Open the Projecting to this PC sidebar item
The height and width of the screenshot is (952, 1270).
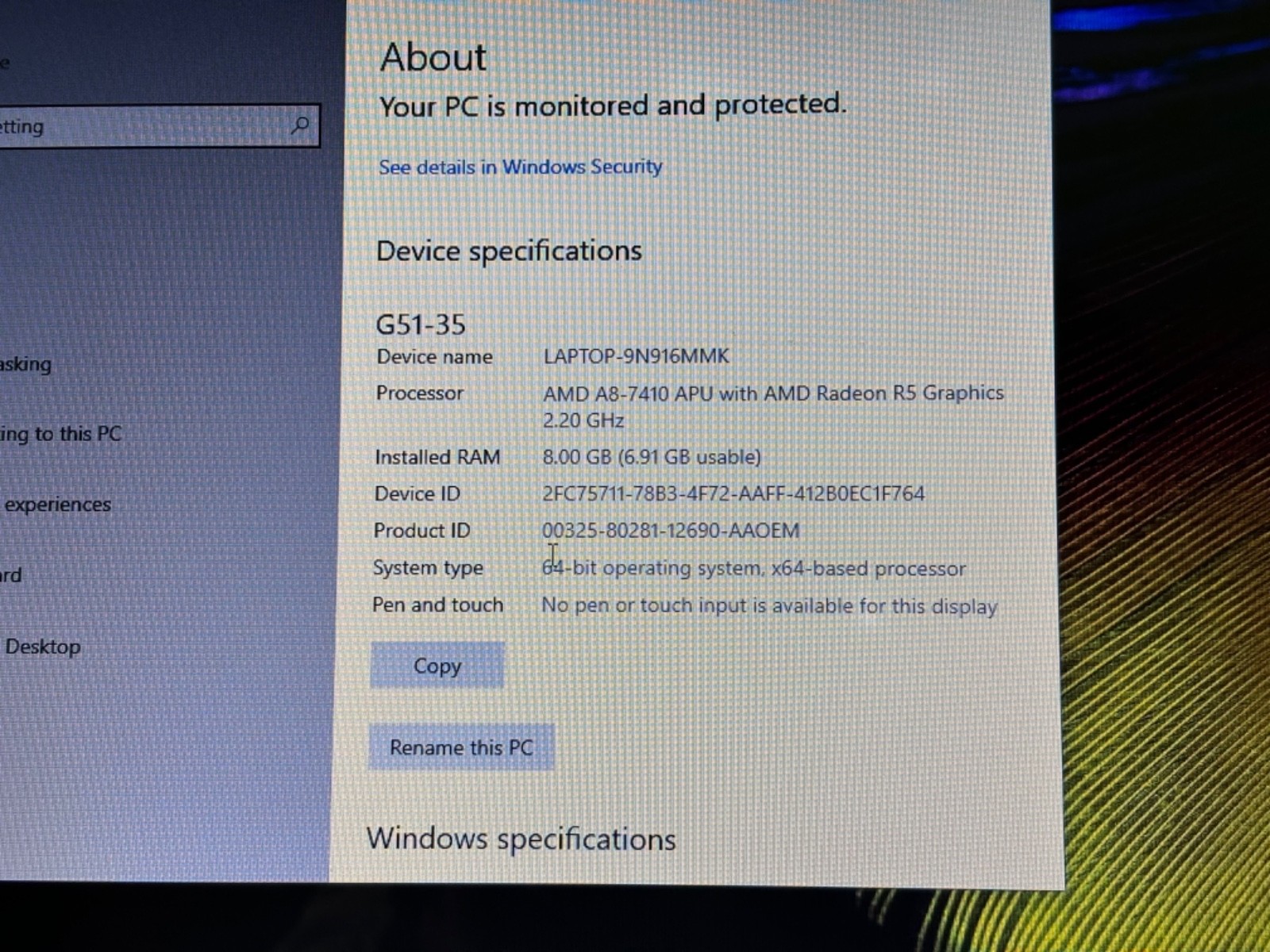[60, 434]
